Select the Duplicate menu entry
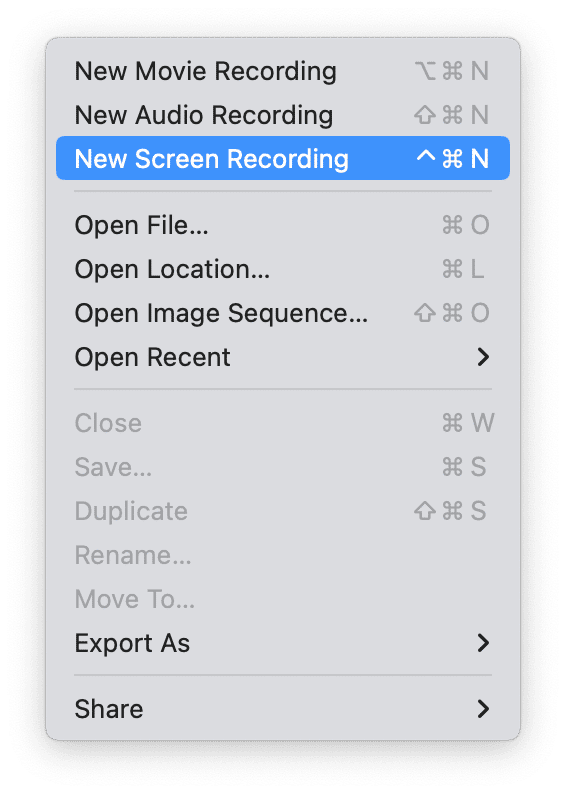 [282, 511]
